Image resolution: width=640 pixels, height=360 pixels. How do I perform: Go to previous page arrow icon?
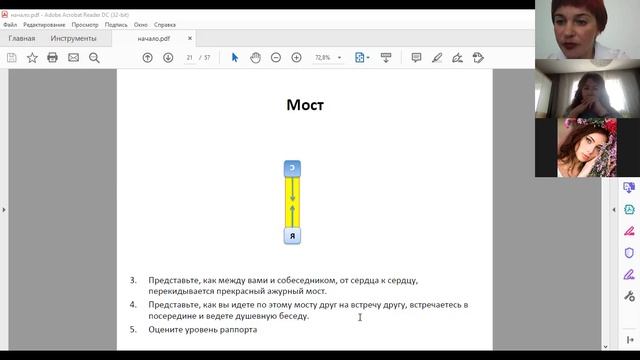point(147,58)
